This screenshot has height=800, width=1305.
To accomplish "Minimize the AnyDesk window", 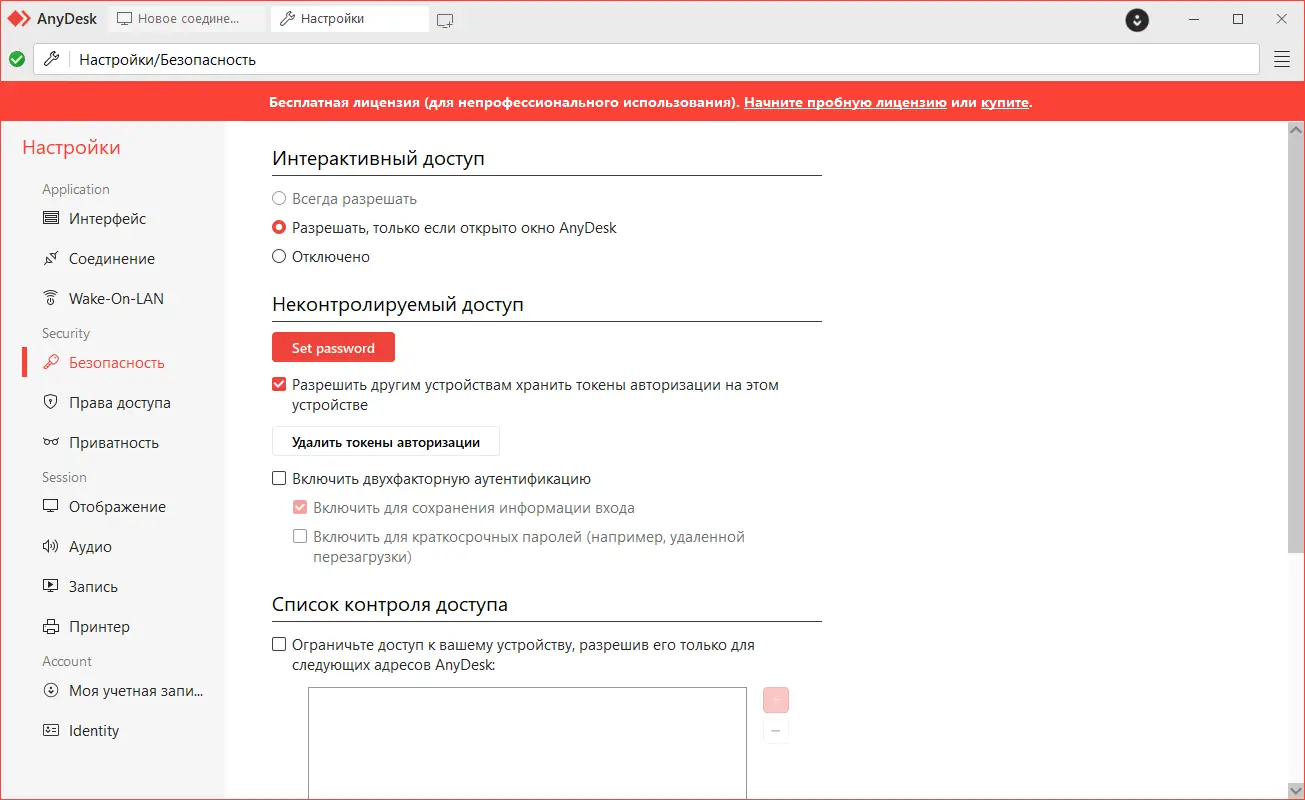I will click(1193, 19).
